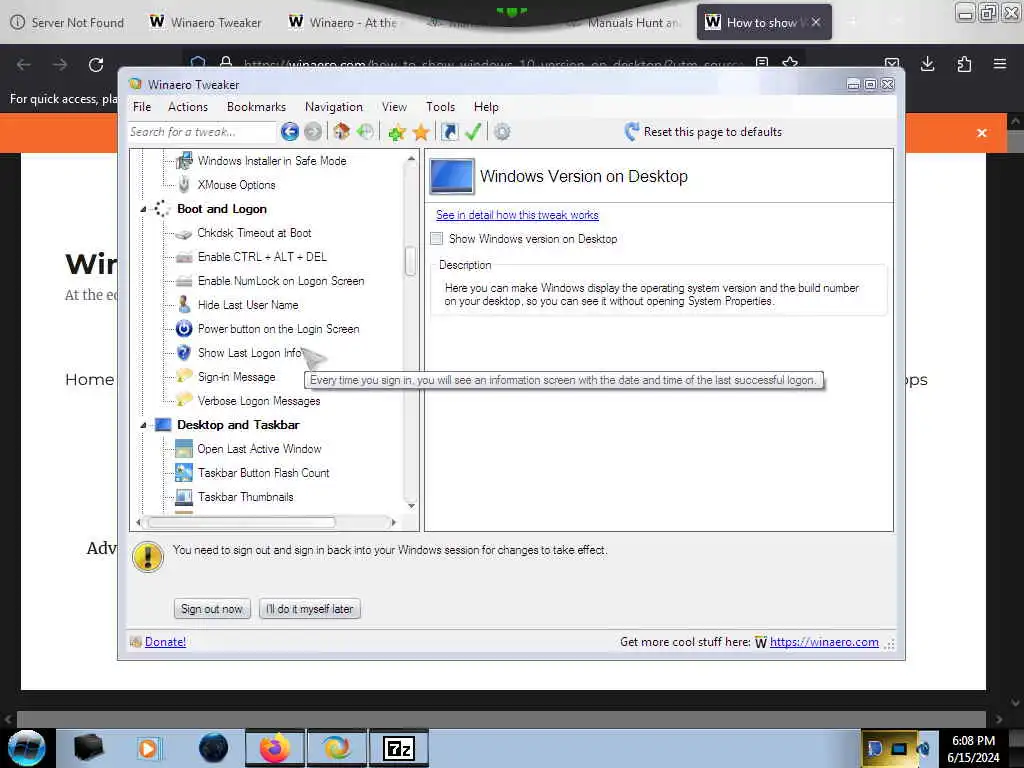The image size is (1024, 768).
Task: Click the green checkmark toolbar icon
Action: click(473, 132)
